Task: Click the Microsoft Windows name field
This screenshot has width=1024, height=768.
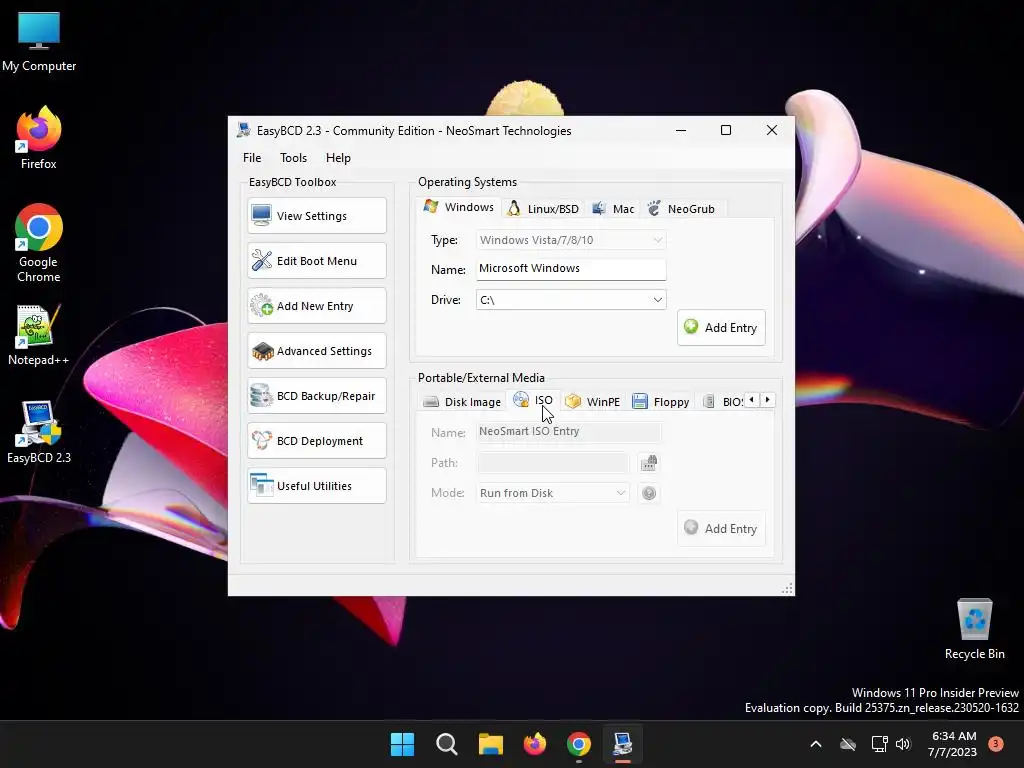Action: 571,268
